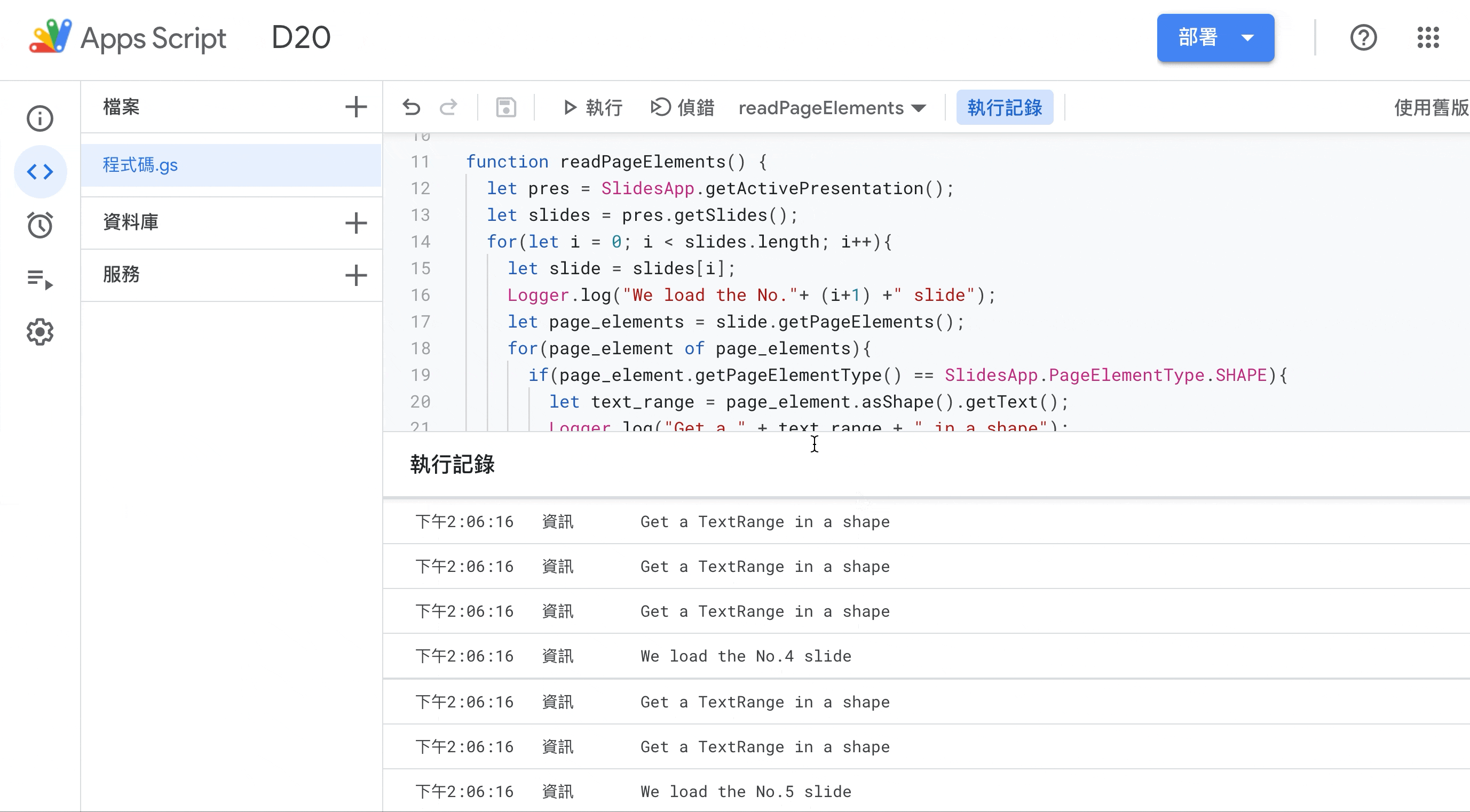Screen dimensions: 1470x812
Task: Open Project Settings gear icon
Action: 40,332
